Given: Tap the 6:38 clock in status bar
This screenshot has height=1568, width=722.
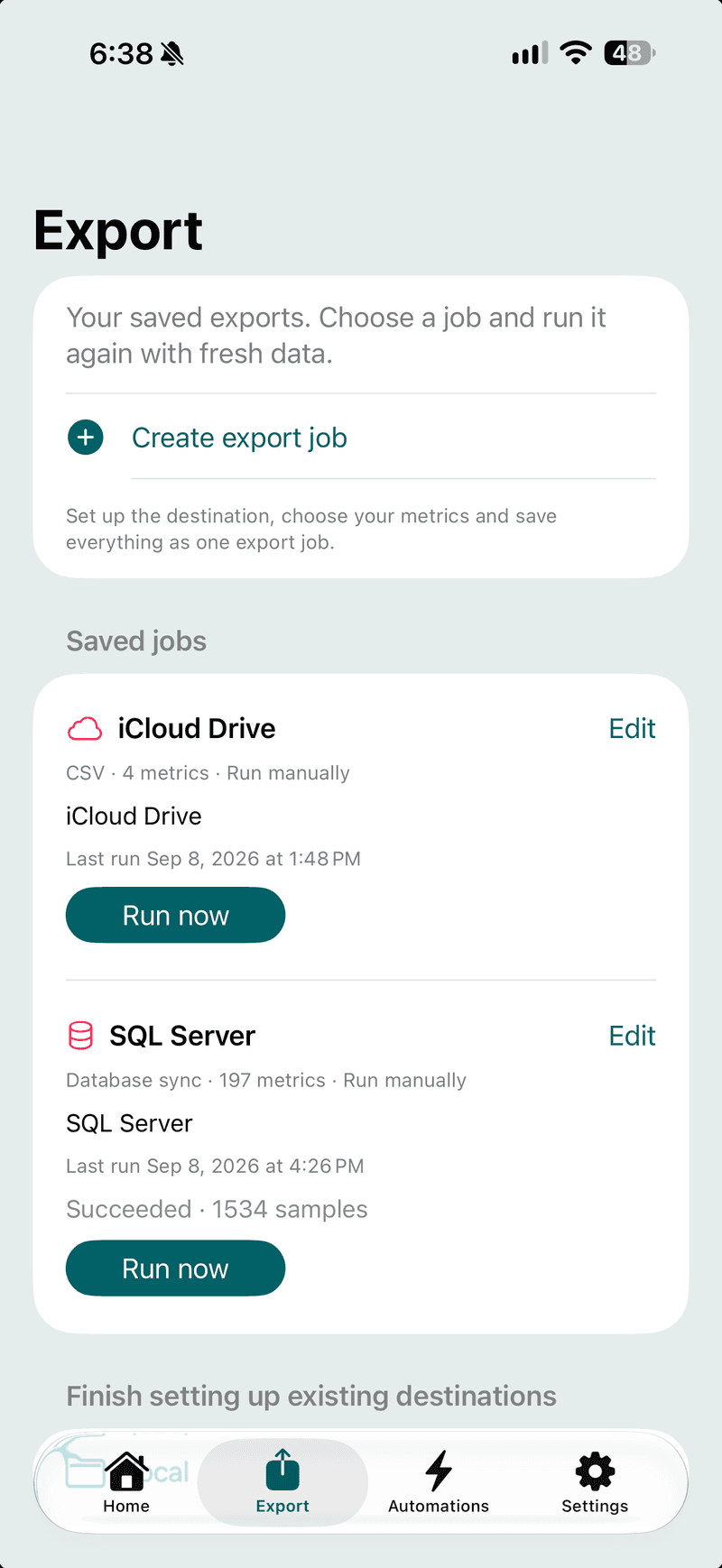Looking at the screenshot, I should point(121,54).
